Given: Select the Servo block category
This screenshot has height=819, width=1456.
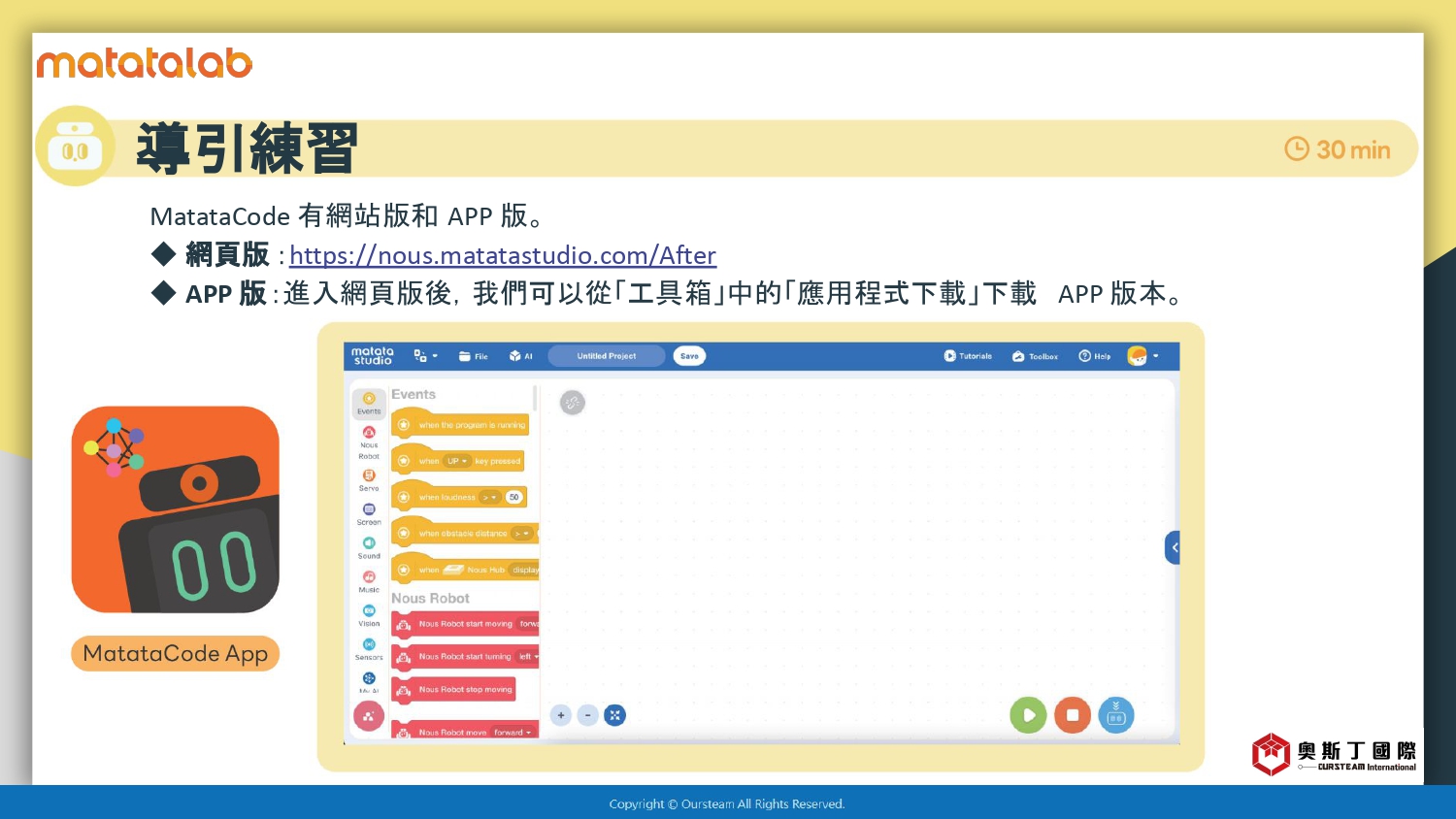Looking at the screenshot, I should (x=369, y=480).
